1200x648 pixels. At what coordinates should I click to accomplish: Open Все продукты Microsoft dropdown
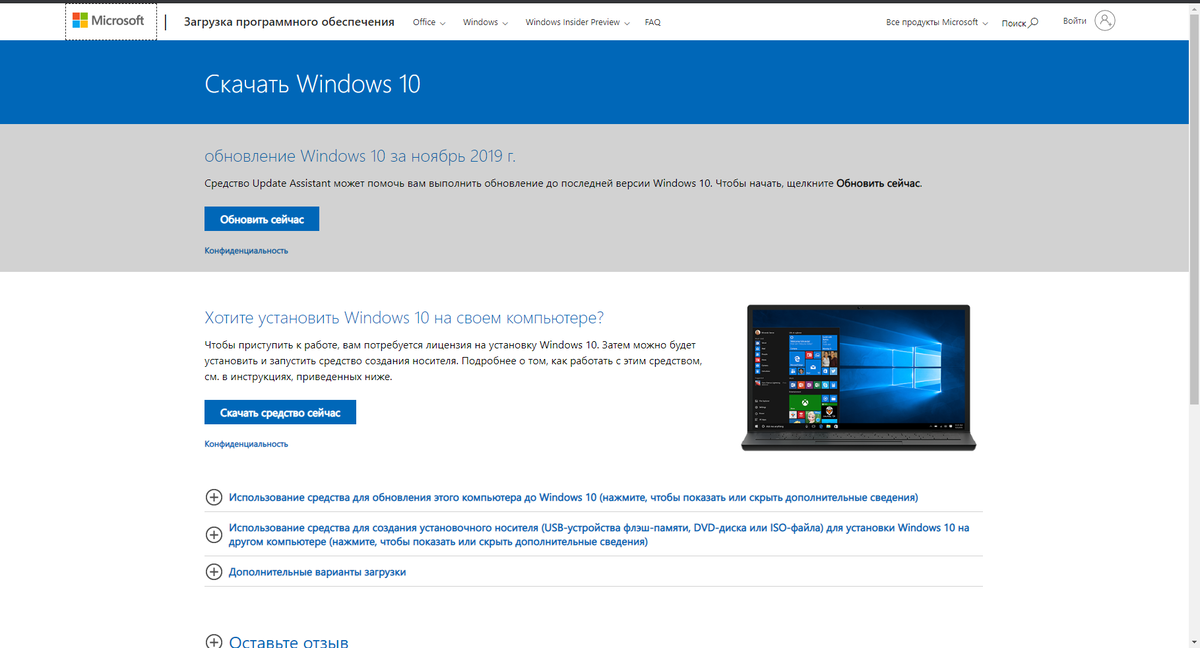tap(935, 21)
